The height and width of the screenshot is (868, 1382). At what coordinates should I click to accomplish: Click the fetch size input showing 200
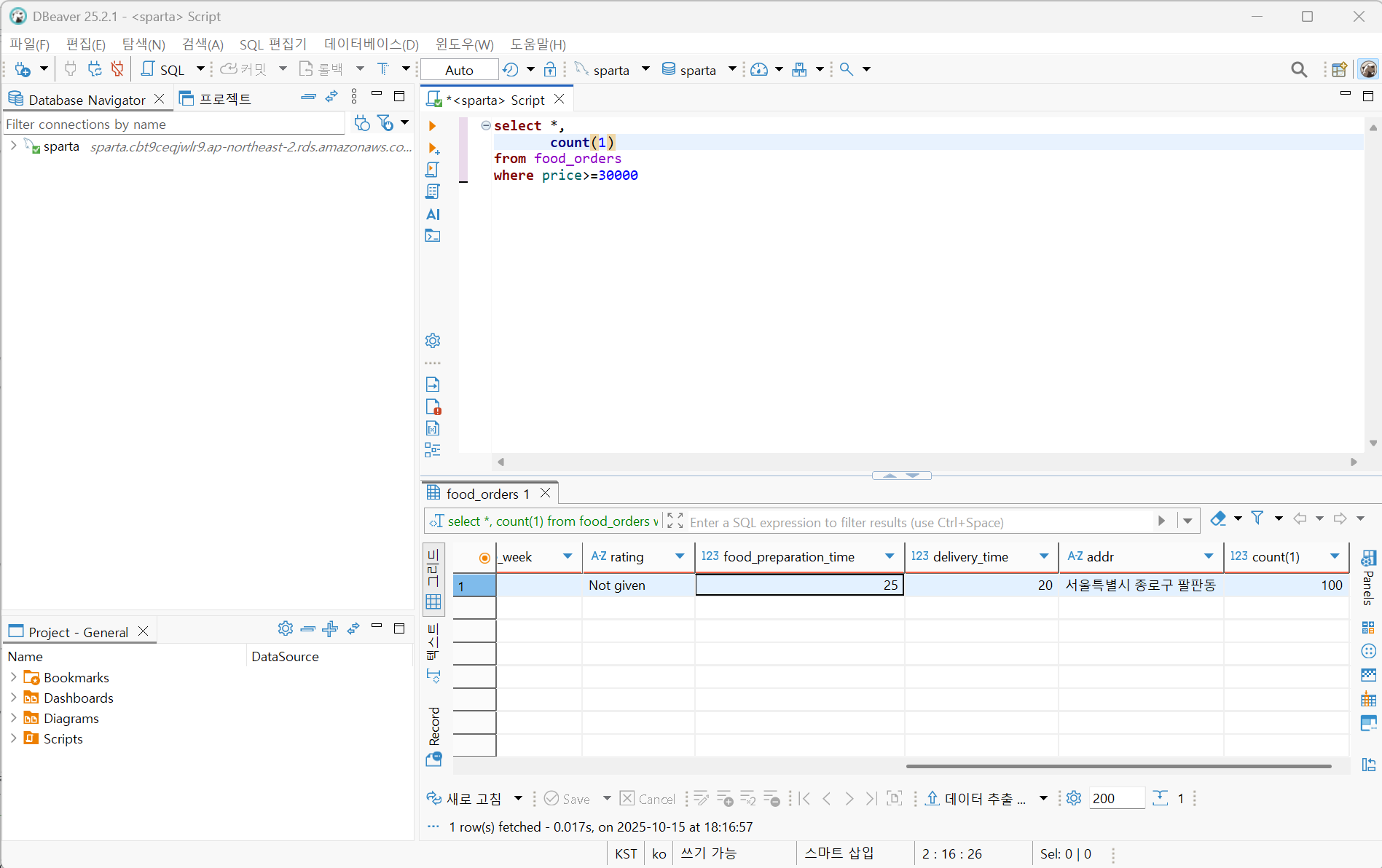click(x=1116, y=798)
